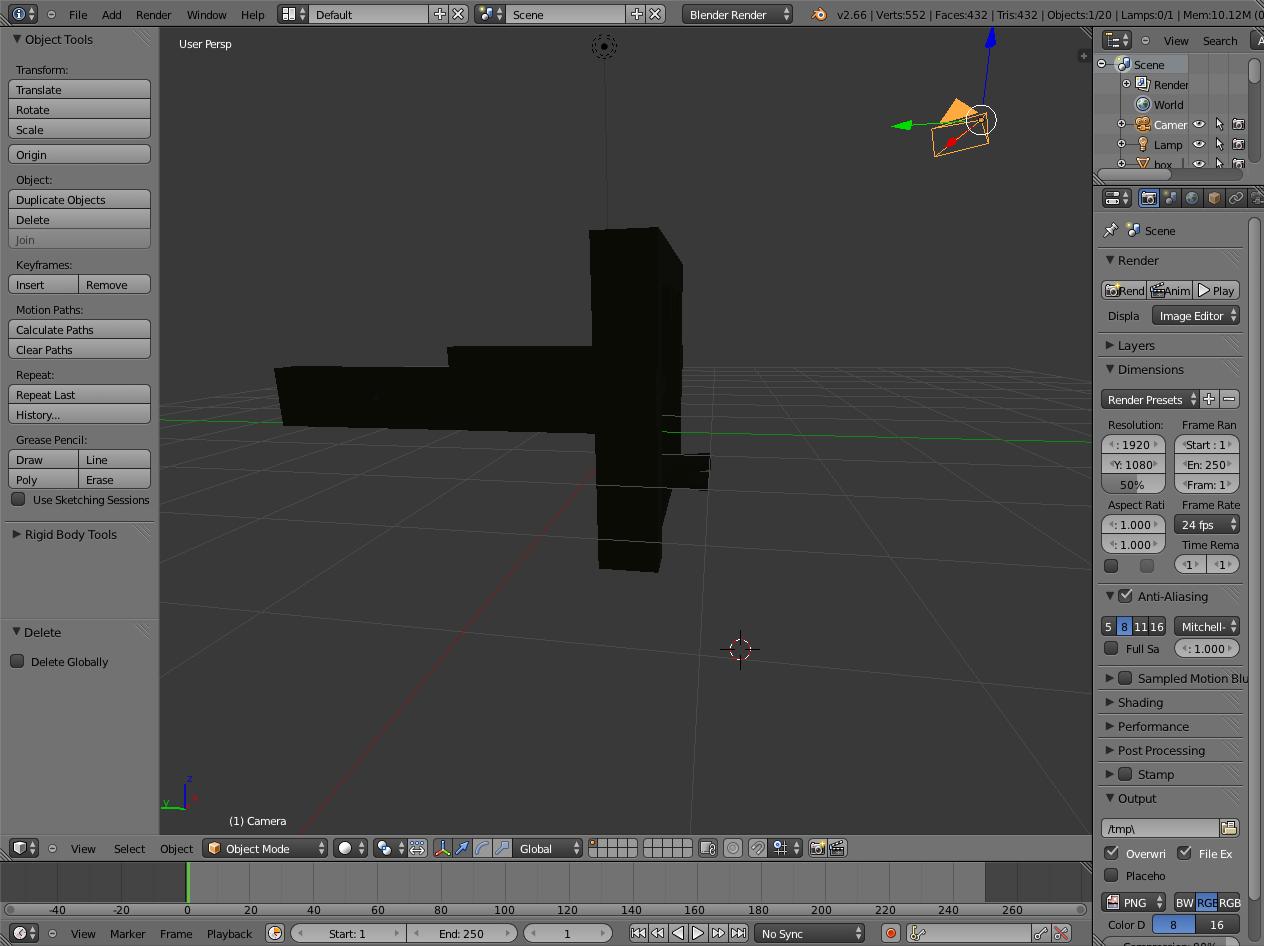1264x946 pixels.
Task: Add a new screen layout with plus icon
Action: [x=439, y=14]
